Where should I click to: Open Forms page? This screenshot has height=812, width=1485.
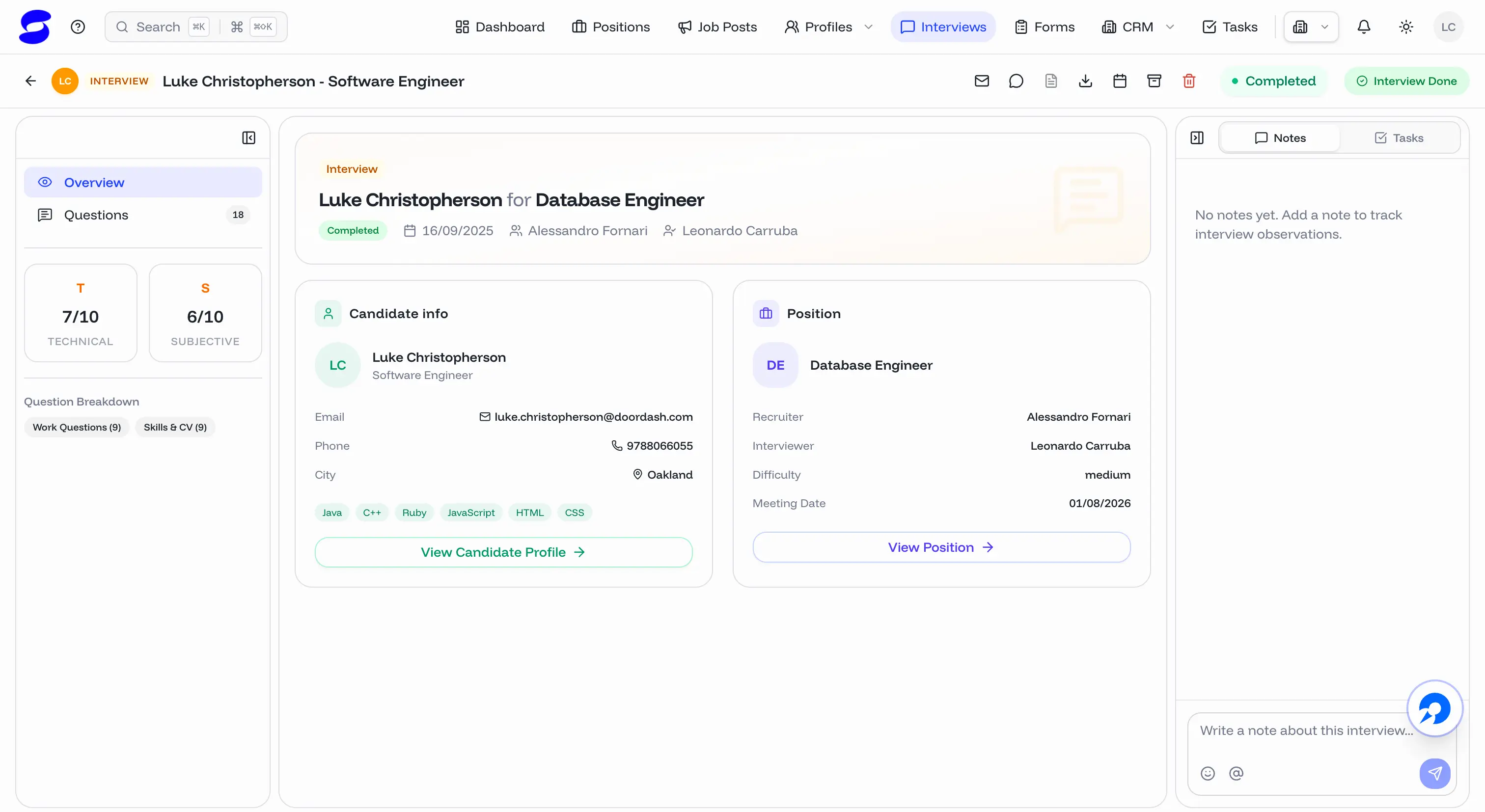point(1044,27)
